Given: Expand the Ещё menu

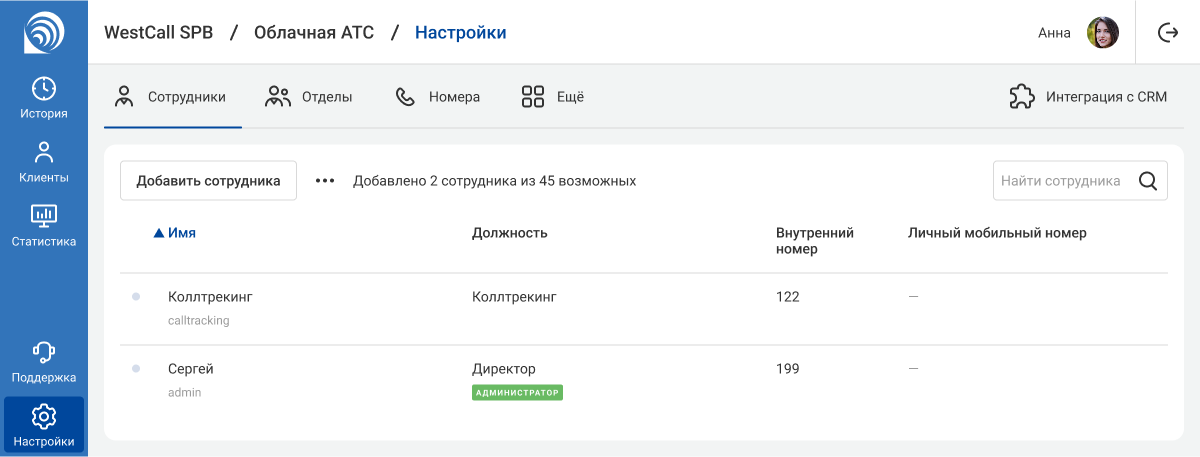Looking at the screenshot, I should click(x=552, y=97).
